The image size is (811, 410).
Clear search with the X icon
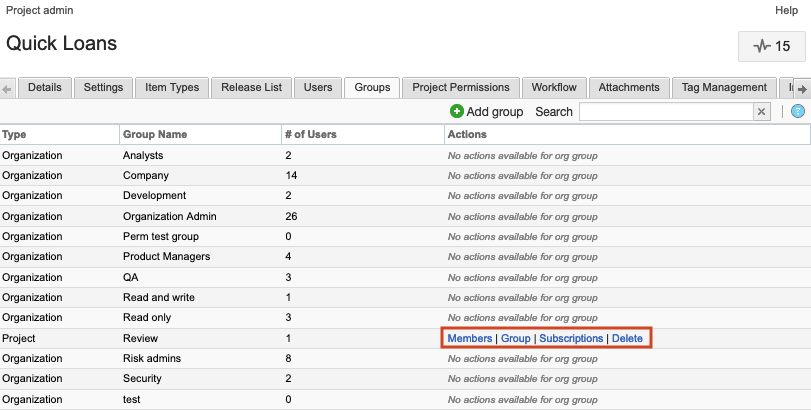[x=761, y=112]
